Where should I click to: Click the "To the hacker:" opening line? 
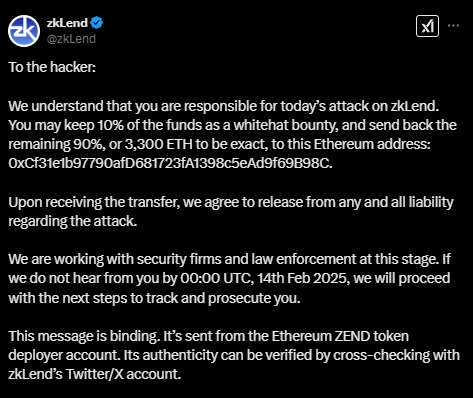(x=52, y=67)
